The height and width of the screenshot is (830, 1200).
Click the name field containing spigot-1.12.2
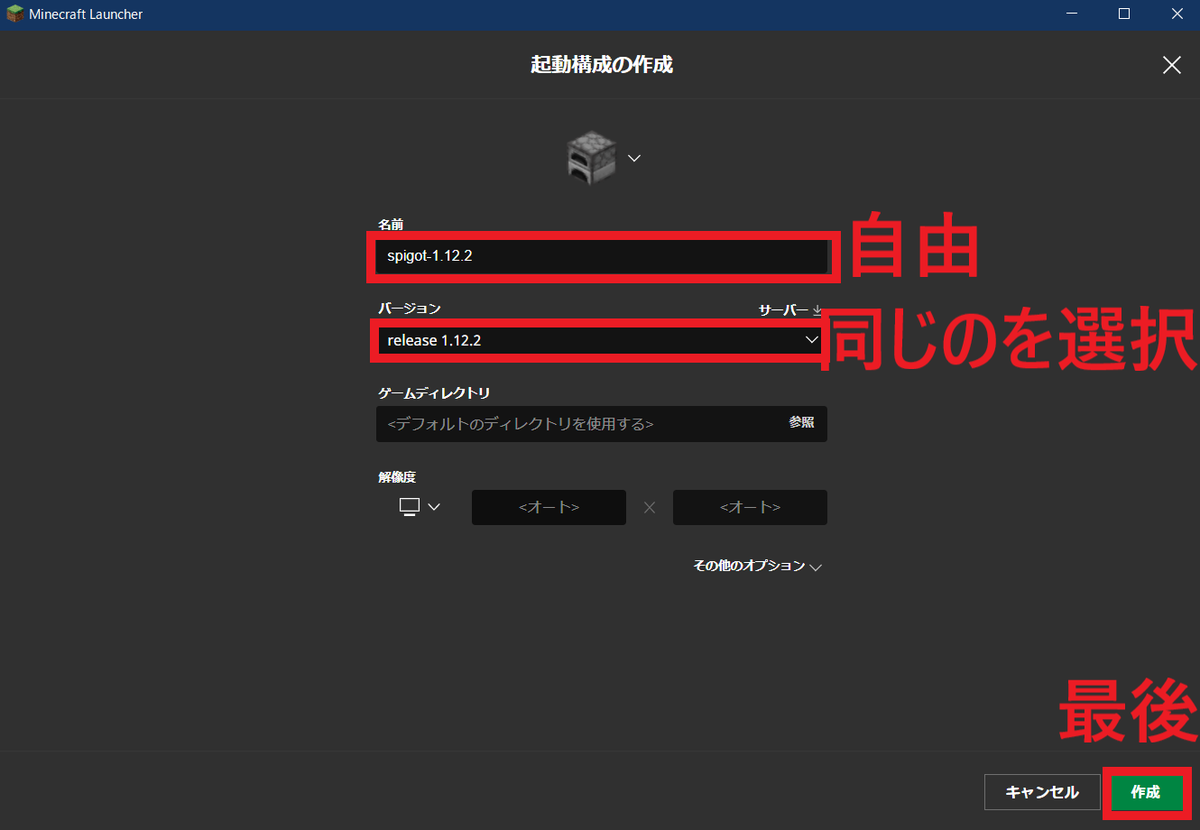pyautogui.click(x=601, y=256)
